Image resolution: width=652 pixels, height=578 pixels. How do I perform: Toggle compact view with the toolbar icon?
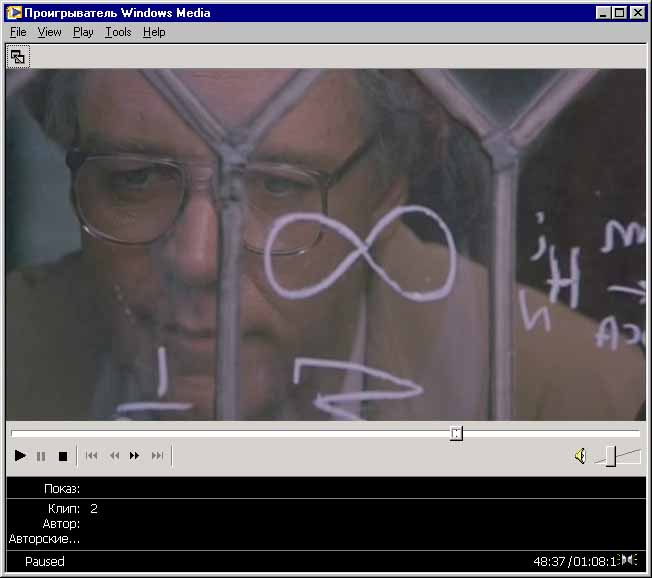18,56
